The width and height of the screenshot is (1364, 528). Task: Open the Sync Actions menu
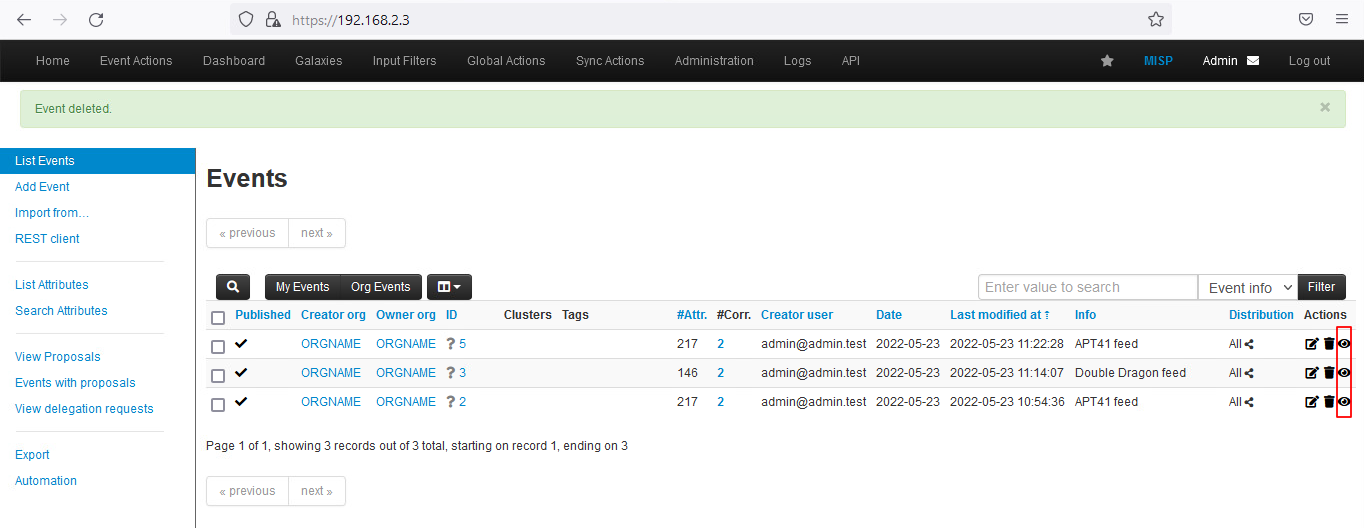(610, 61)
